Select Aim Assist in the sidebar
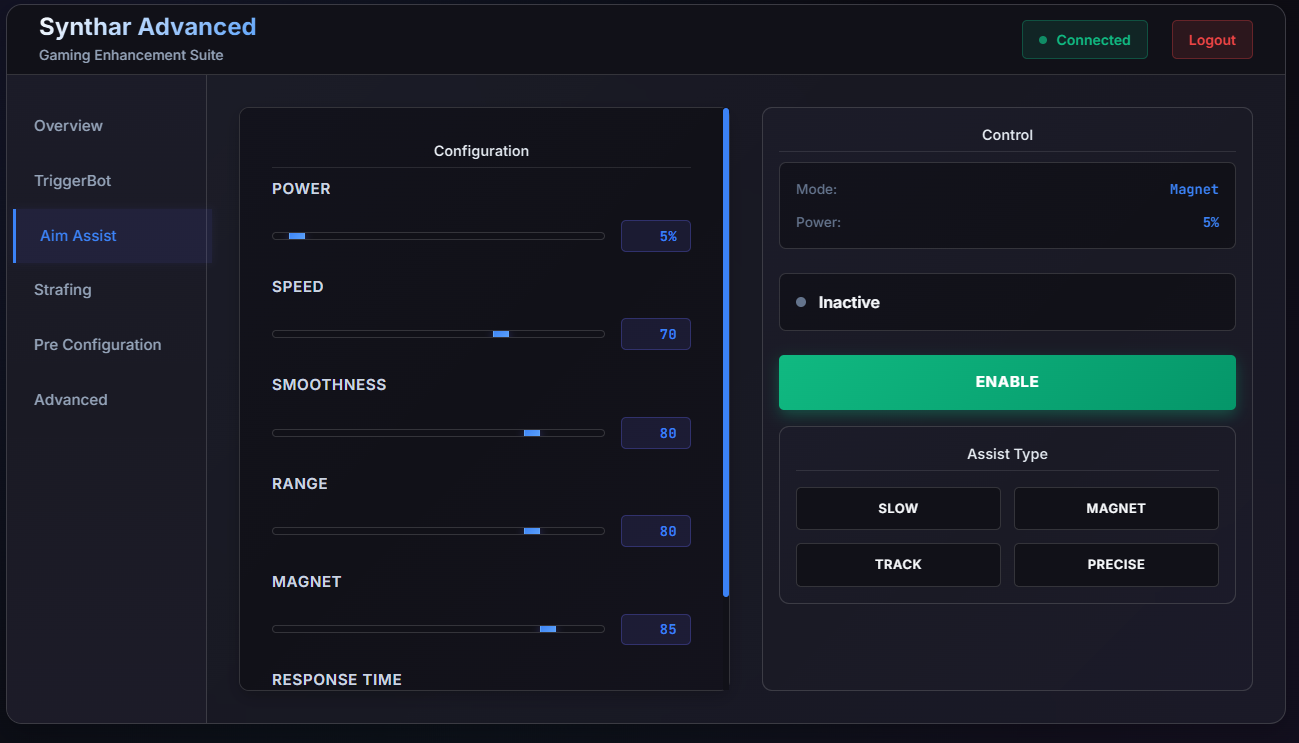 78,235
